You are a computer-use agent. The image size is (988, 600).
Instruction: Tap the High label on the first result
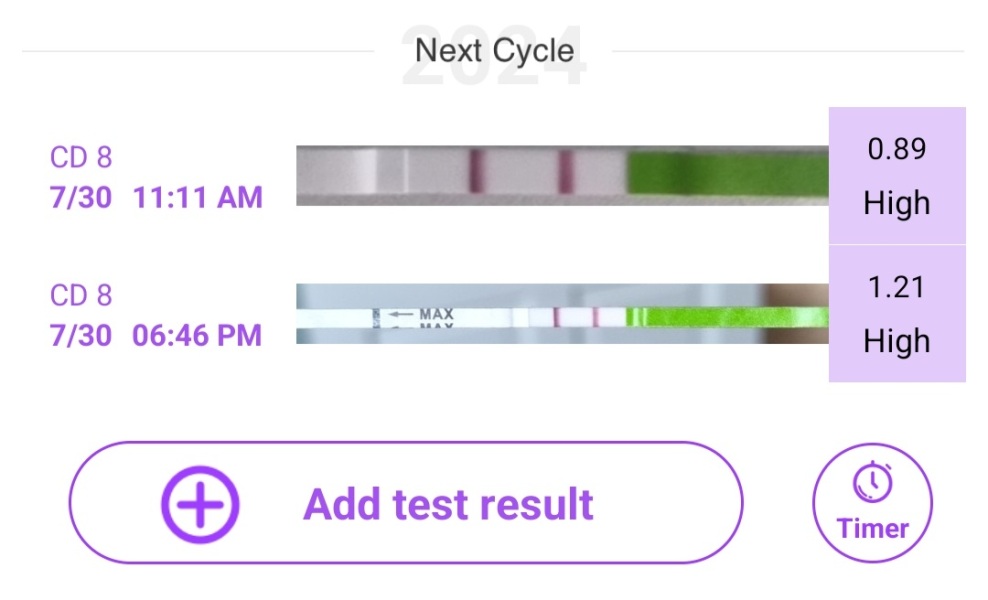click(x=897, y=203)
